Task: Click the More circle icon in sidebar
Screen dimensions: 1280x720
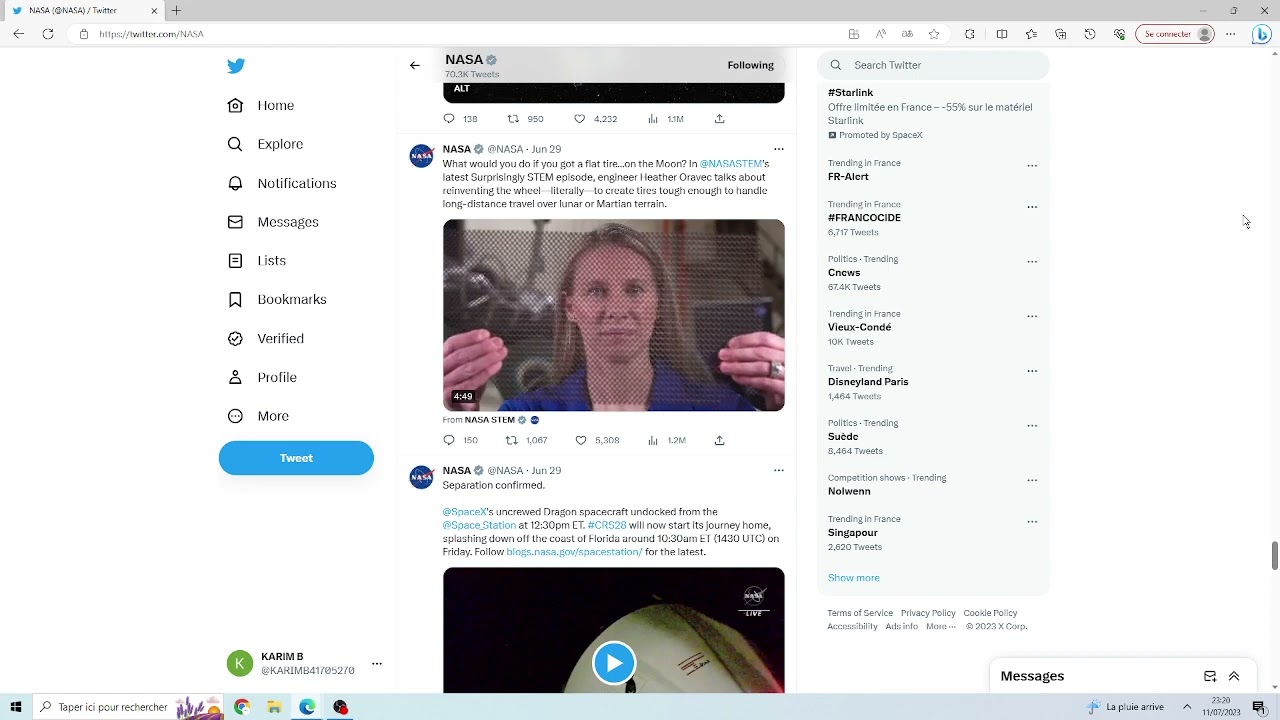Action: coord(235,416)
